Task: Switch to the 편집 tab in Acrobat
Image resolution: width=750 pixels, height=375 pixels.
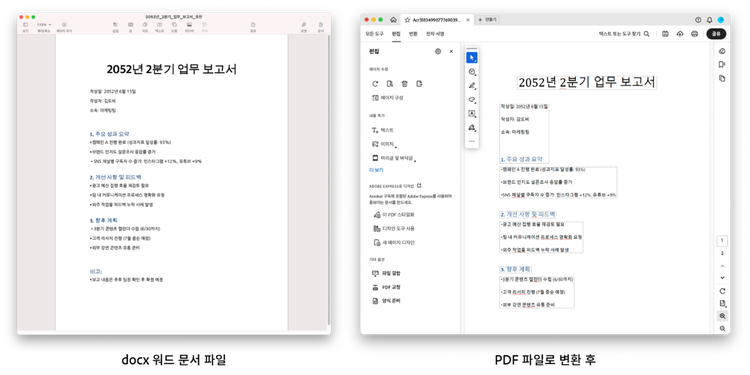Action: (396, 34)
